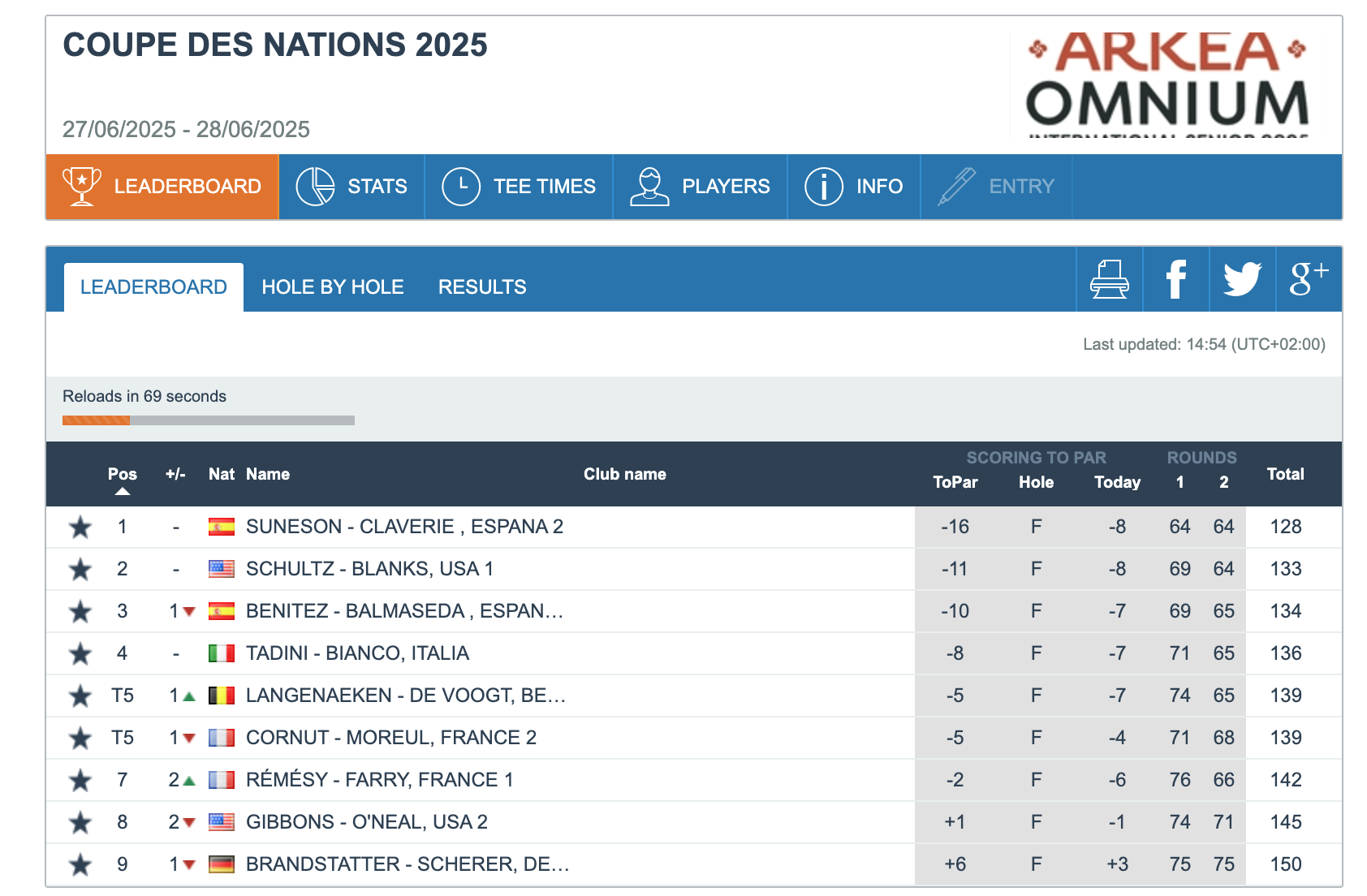
Task: Sort leaderboard by Pos column
Action: [x=123, y=475]
